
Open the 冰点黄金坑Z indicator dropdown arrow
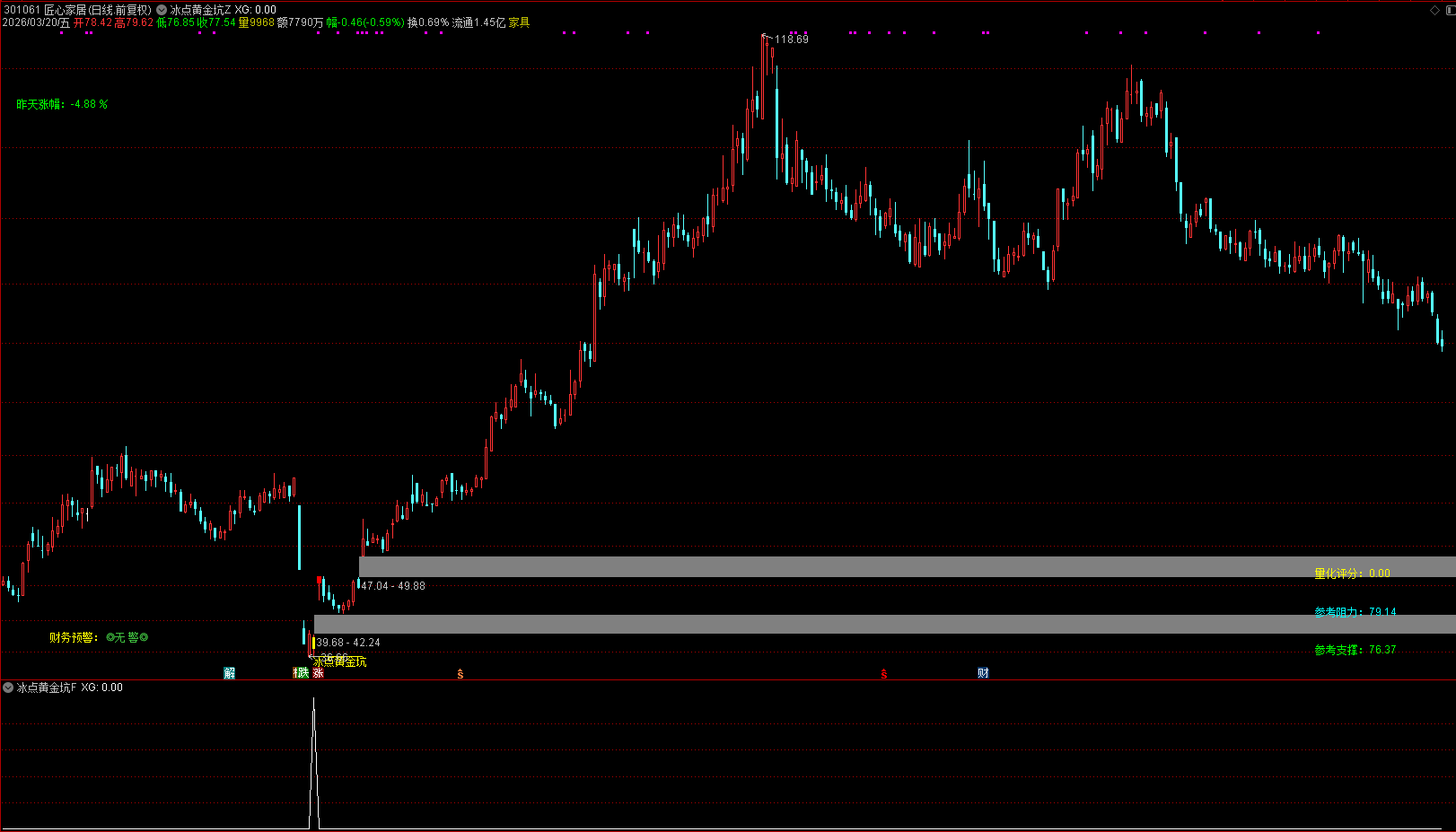[x=162, y=10]
